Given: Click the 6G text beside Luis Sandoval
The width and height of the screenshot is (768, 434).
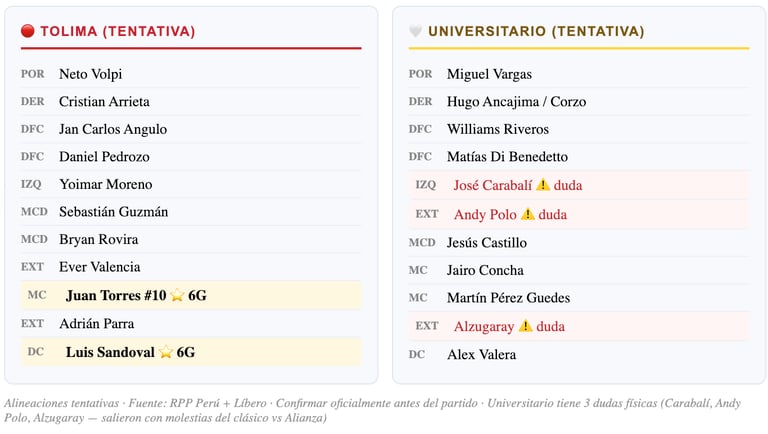Looking at the screenshot, I should click(186, 352).
